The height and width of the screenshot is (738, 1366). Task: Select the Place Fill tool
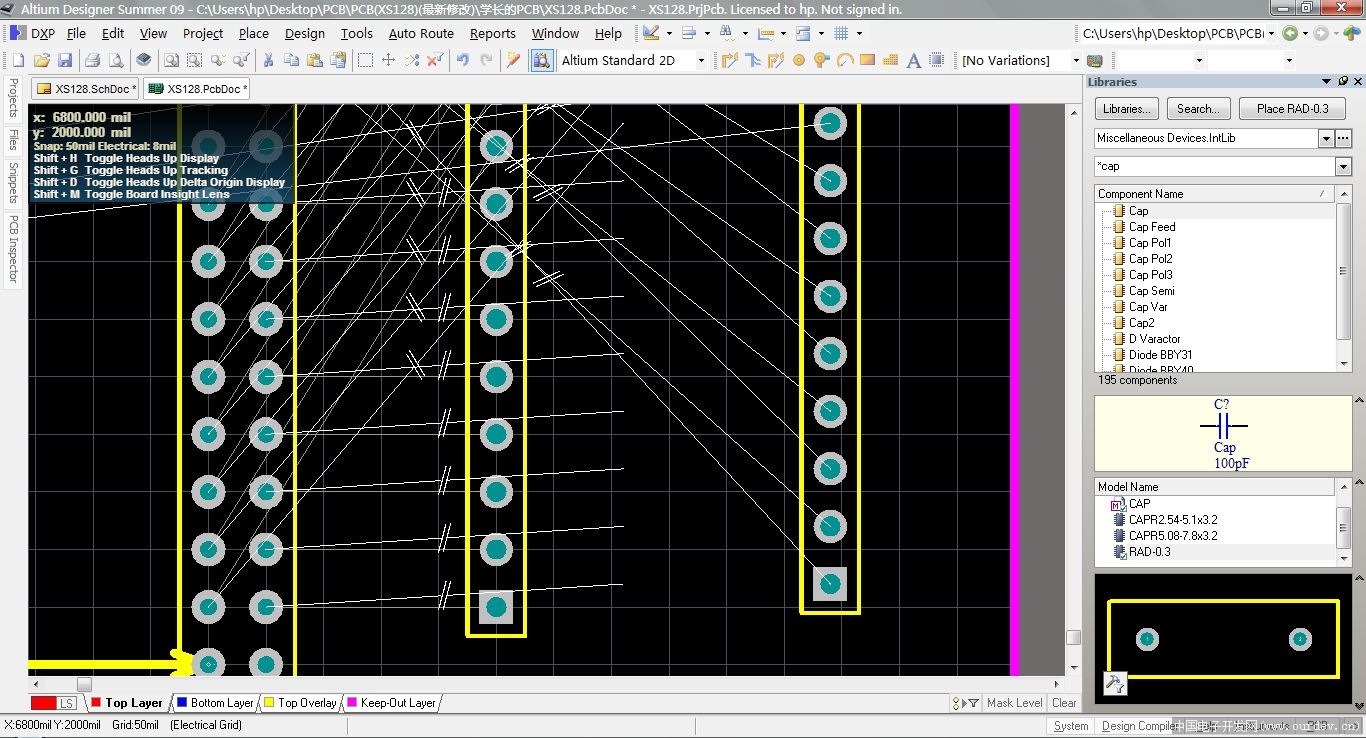point(867,59)
